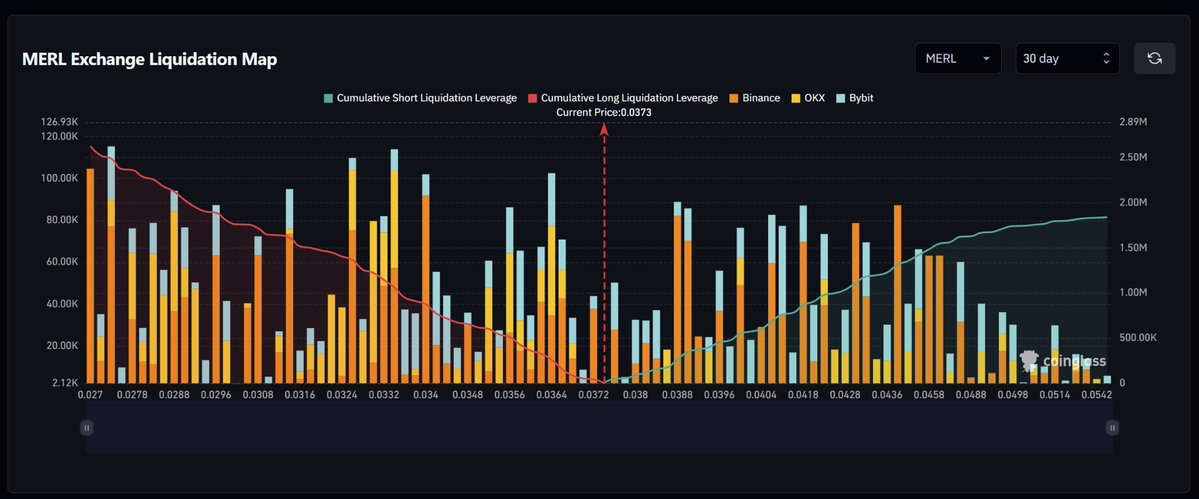Click the 0.0418 x-axis label
The width and height of the screenshot is (1199, 499).
[x=803, y=395]
